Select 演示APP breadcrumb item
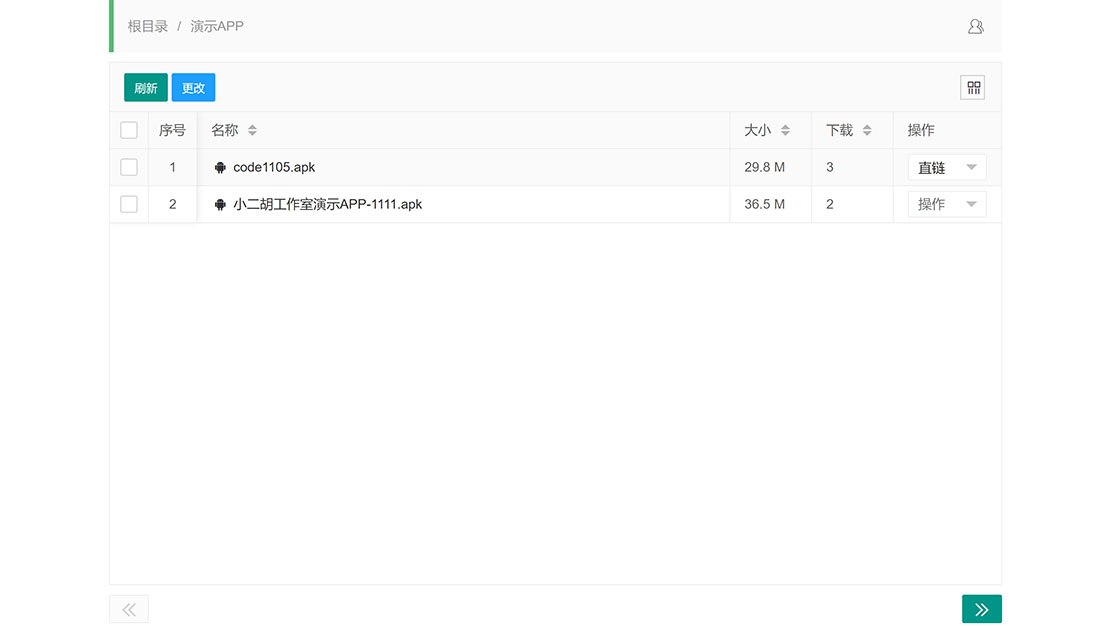 click(x=217, y=27)
